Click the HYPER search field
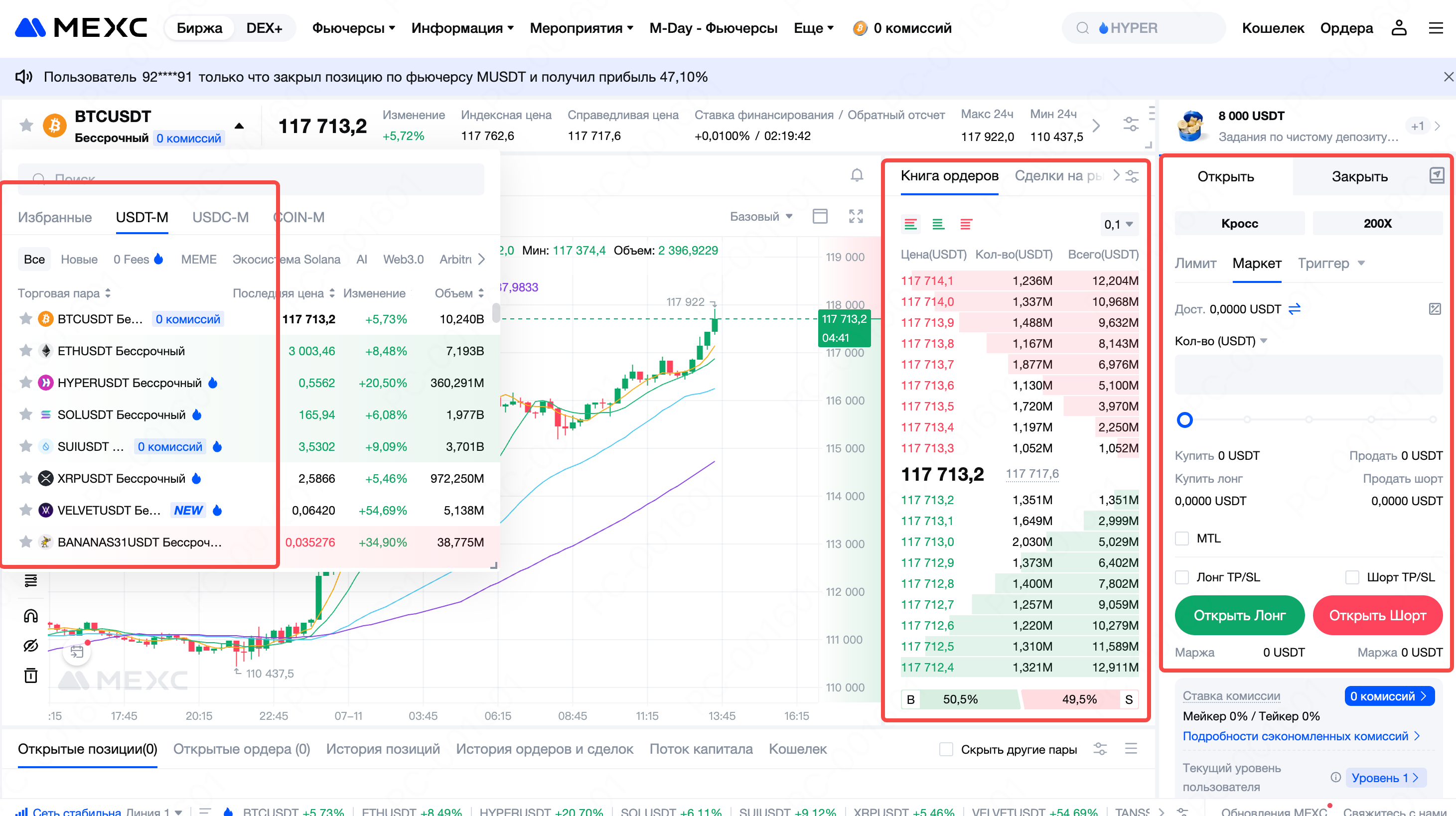The image size is (1456, 816). (x=1144, y=28)
